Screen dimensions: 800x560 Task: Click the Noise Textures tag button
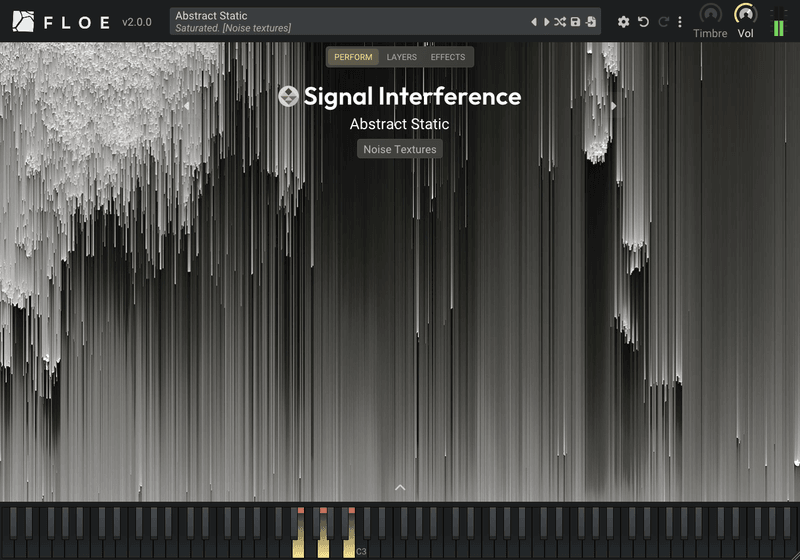click(399, 149)
